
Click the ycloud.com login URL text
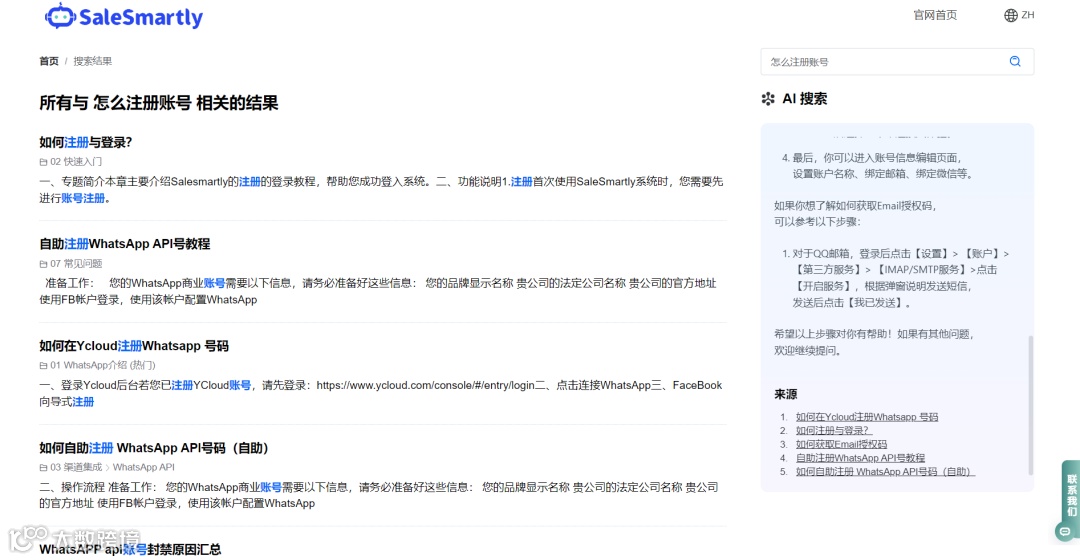tap(425, 386)
